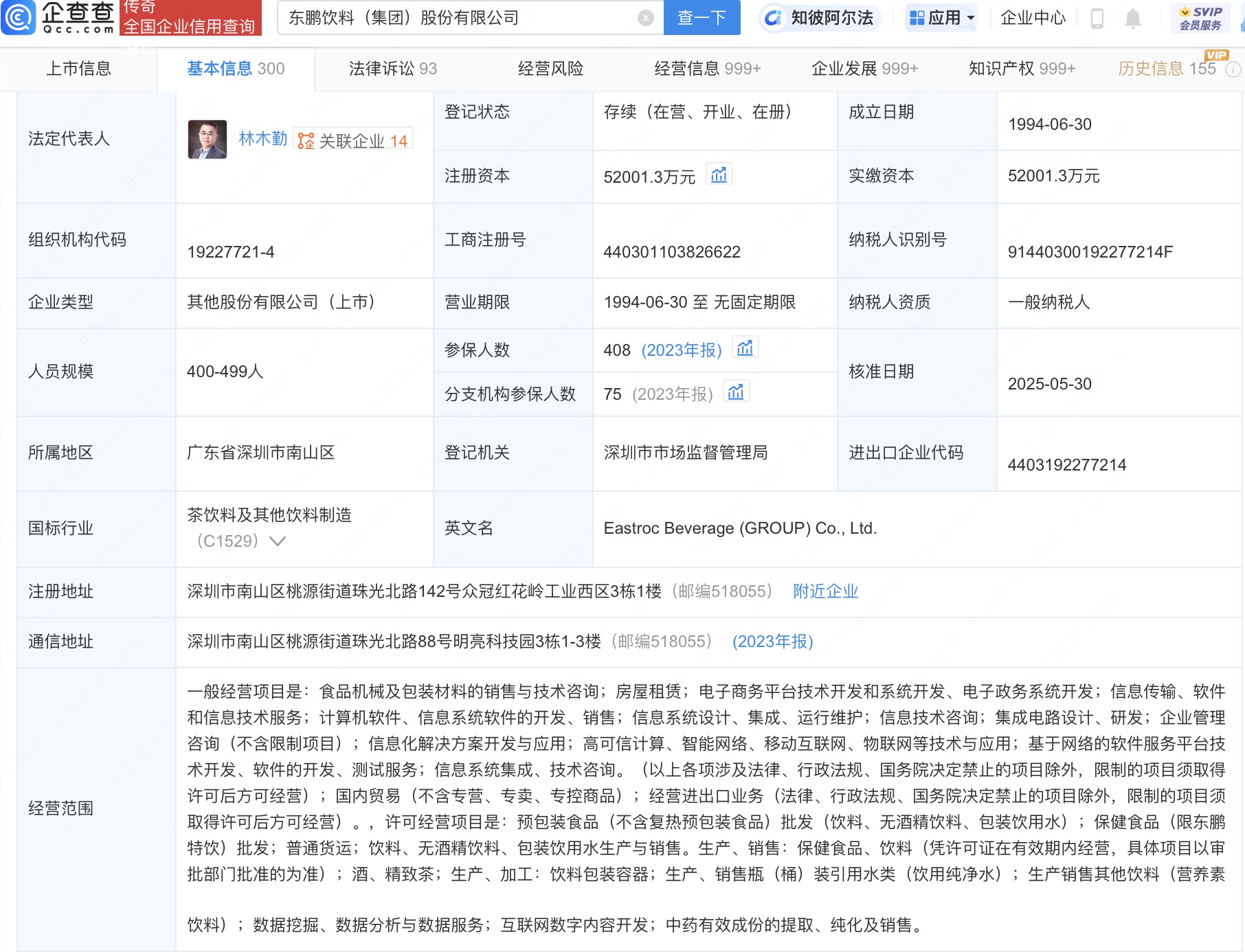Switch to 企业发展 999+ tab
The height and width of the screenshot is (952, 1245).
(x=865, y=69)
